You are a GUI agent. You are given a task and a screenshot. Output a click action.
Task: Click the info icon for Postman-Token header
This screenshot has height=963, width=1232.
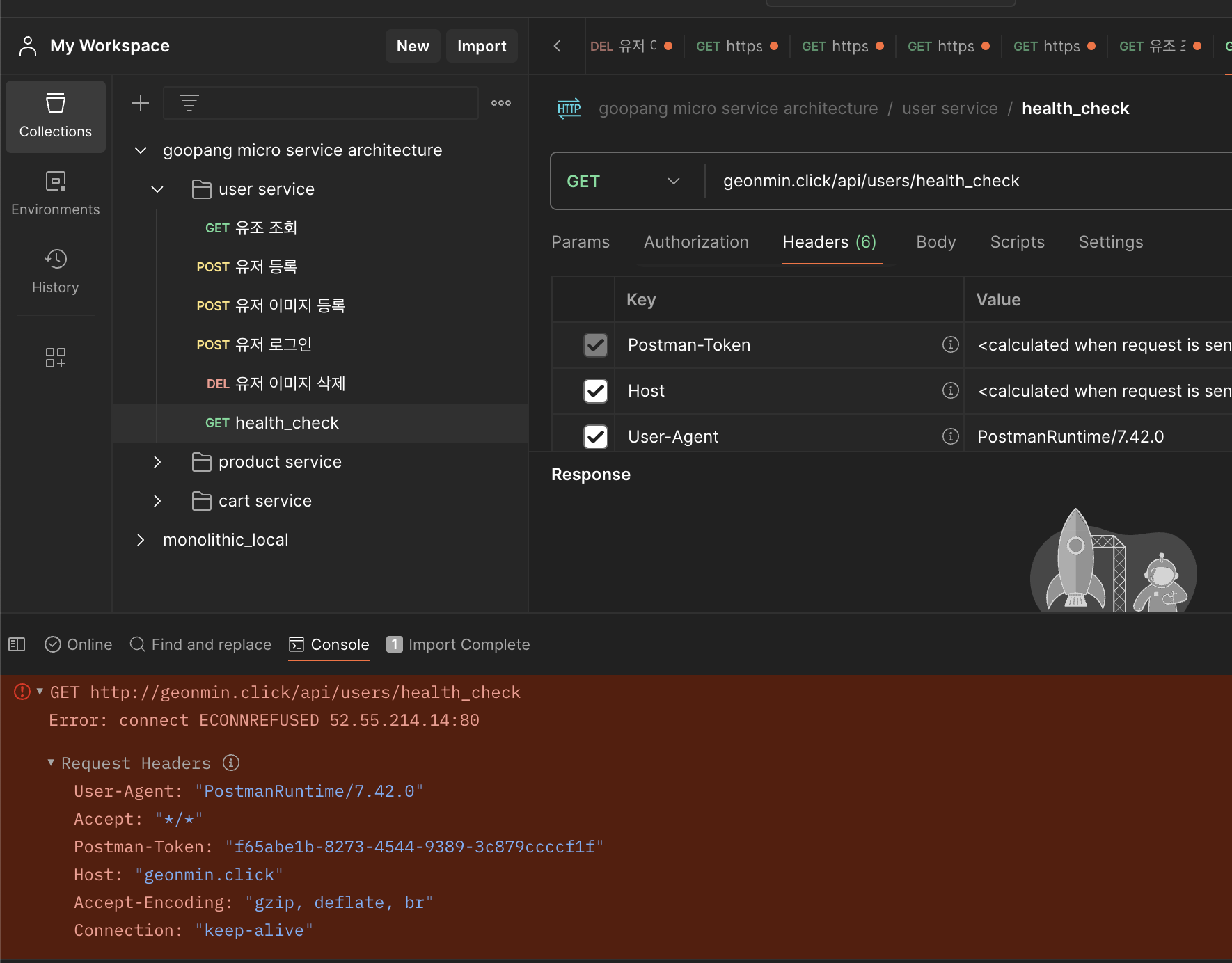pos(950,344)
